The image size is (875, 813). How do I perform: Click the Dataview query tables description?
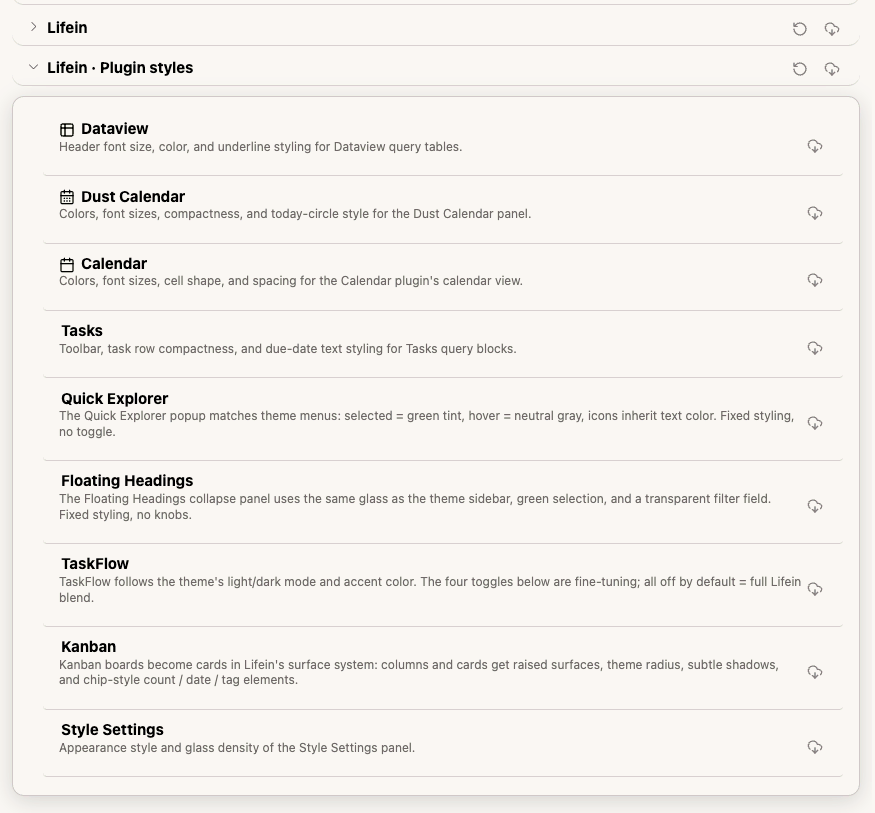coord(261,147)
